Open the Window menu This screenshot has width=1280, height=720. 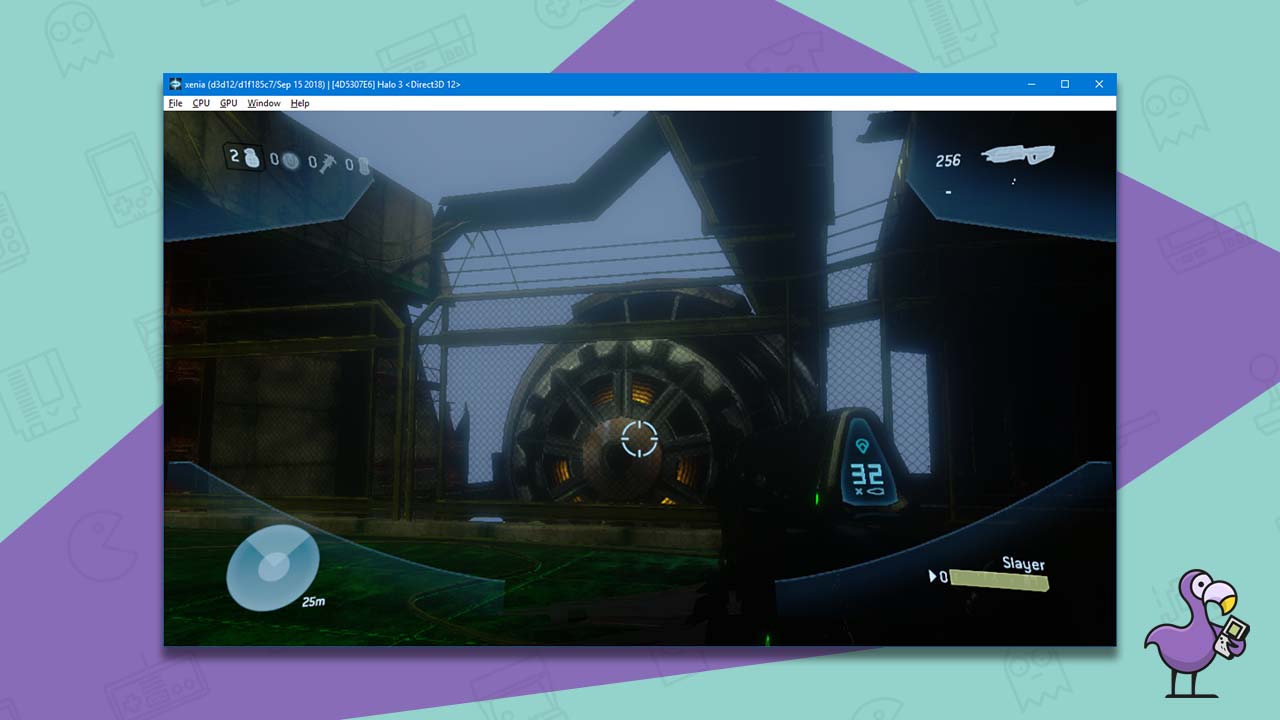pyautogui.click(x=264, y=103)
